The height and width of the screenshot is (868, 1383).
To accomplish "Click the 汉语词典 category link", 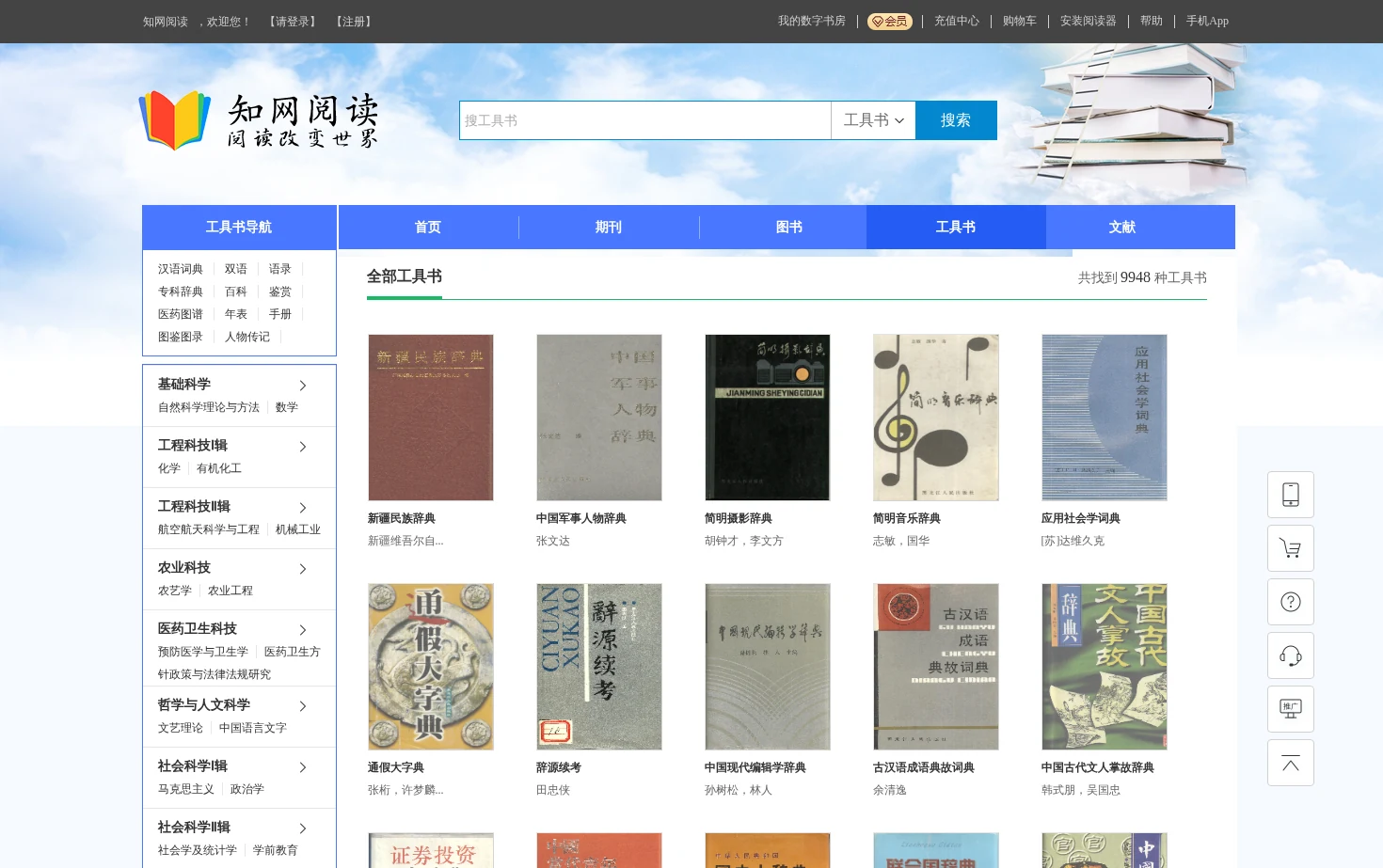I will pyautogui.click(x=181, y=269).
